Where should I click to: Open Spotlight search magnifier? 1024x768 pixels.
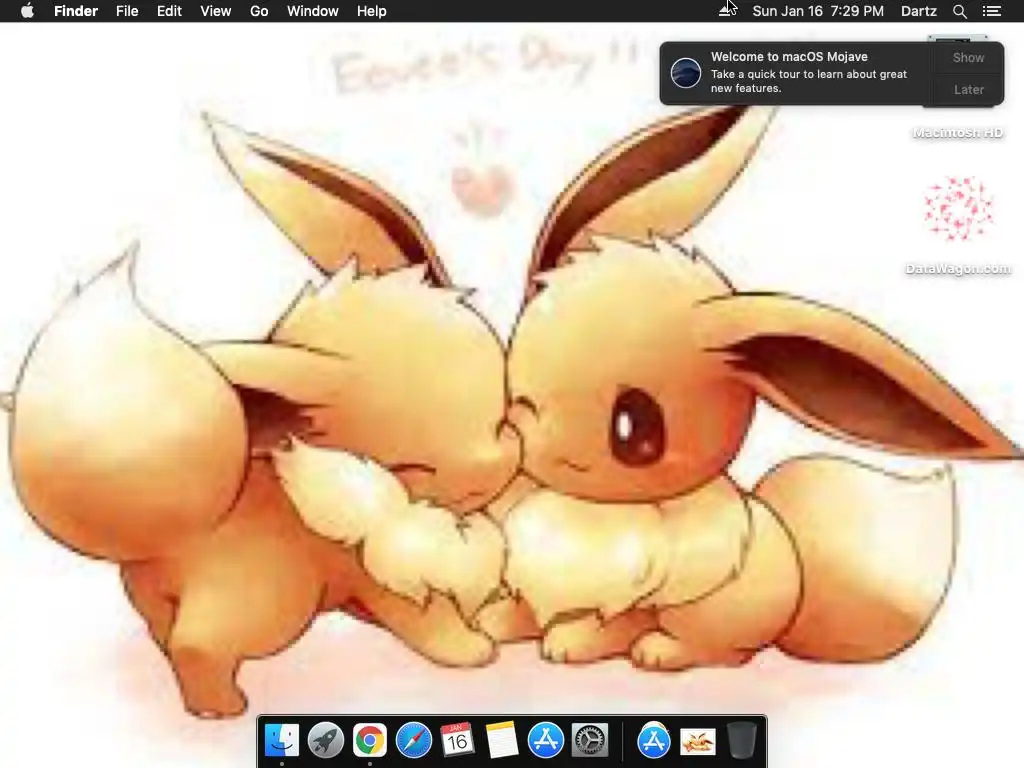[x=959, y=11]
